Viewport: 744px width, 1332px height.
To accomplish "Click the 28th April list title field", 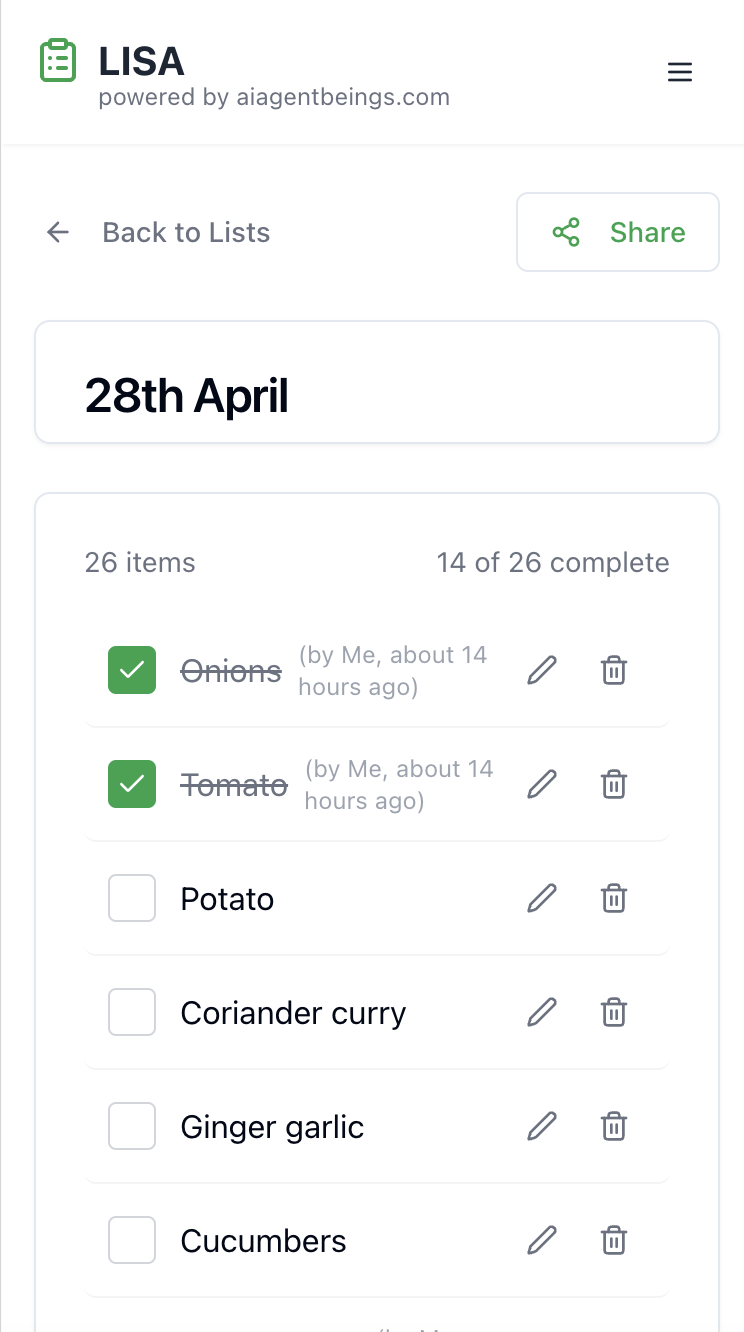I will click(x=377, y=396).
